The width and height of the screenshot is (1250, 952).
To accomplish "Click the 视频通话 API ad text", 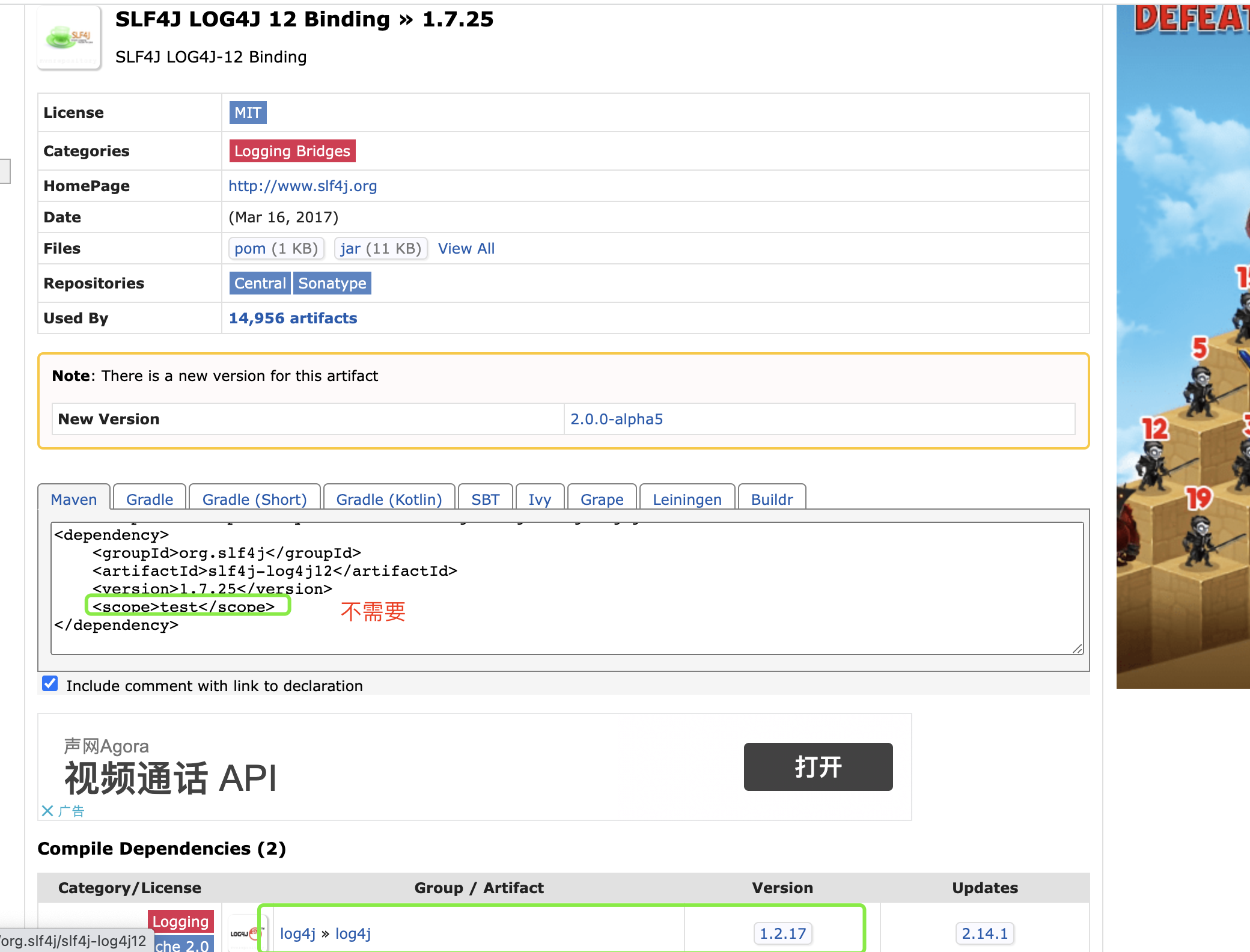I will click(171, 778).
